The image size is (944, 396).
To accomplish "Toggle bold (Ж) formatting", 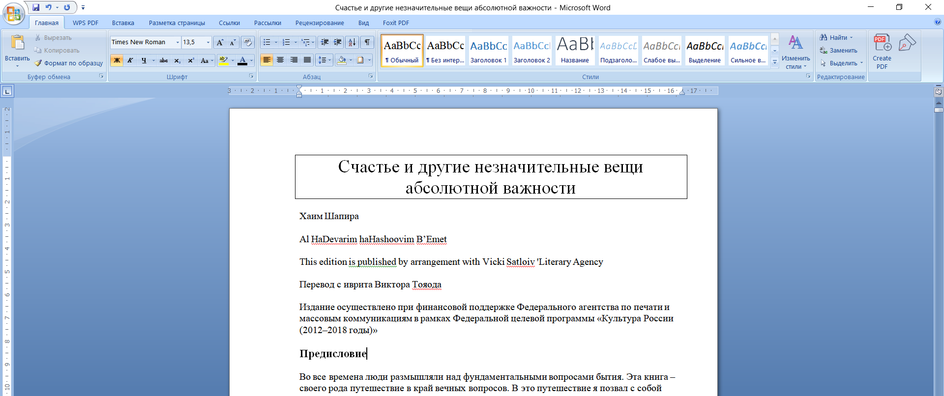I will [x=116, y=60].
